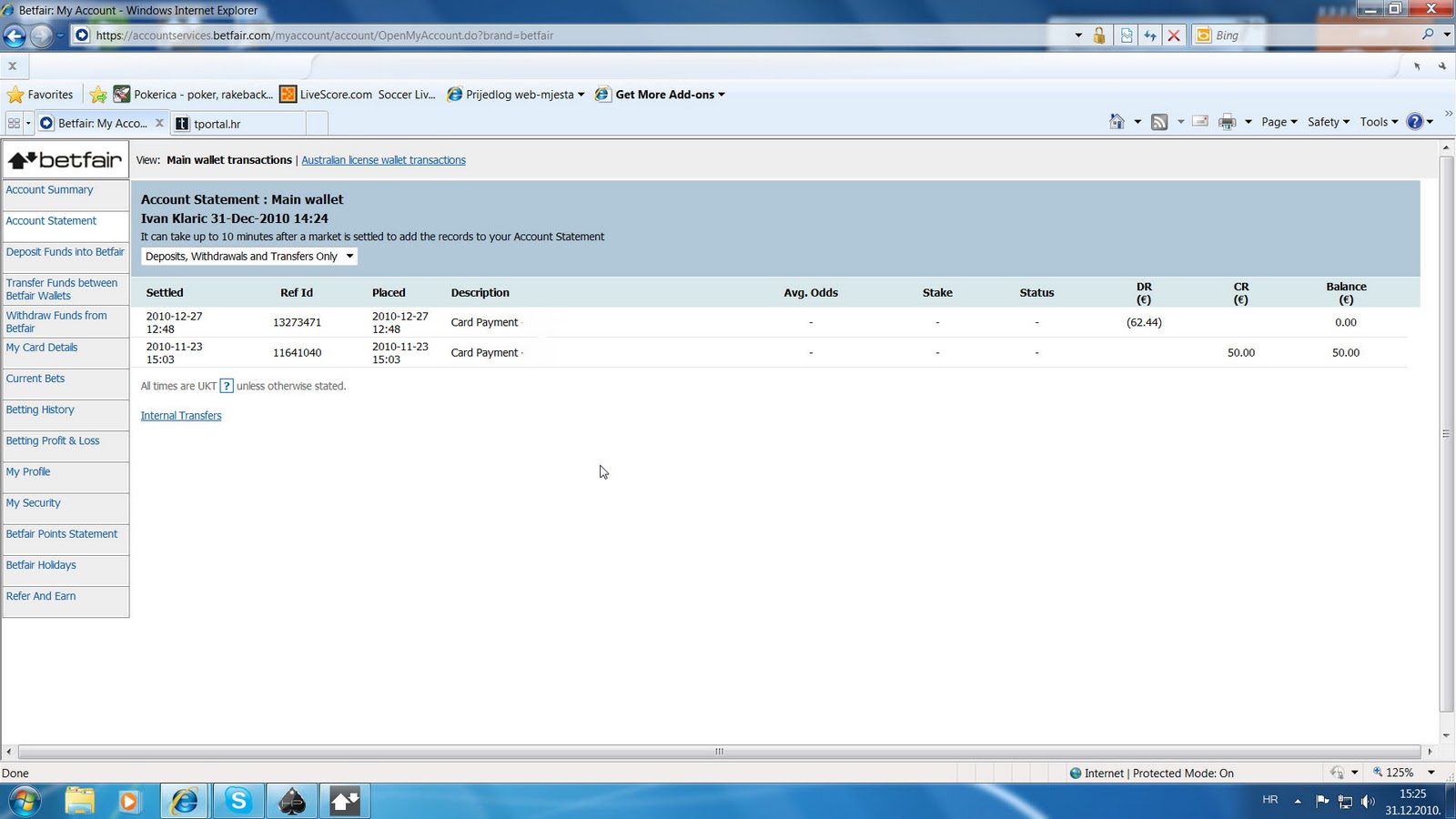This screenshot has height=819, width=1456.
Task: Click the Quick Tabs grid icon
Action: point(14,123)
